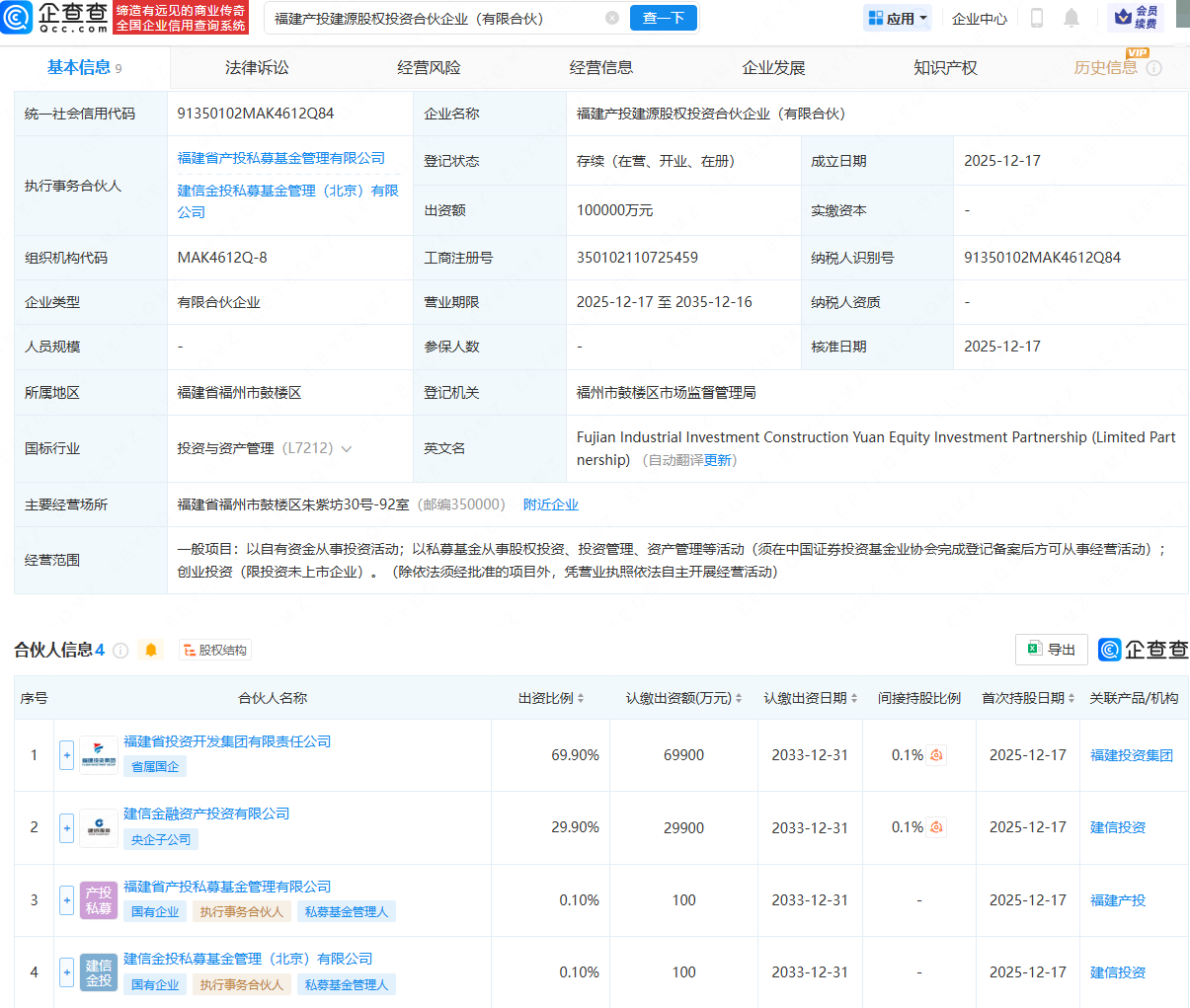
Task: Click the orange alert bell beside 合伙人信息
Action: 151,650
